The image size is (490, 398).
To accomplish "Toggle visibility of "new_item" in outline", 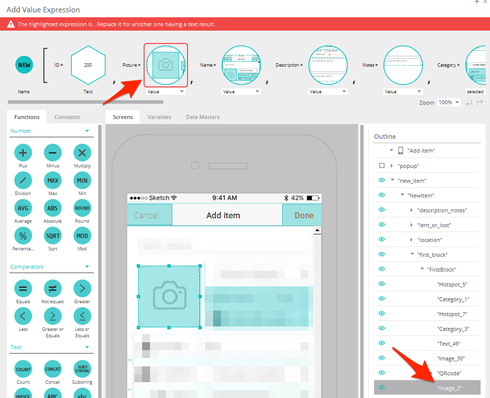I will point(382,180).
